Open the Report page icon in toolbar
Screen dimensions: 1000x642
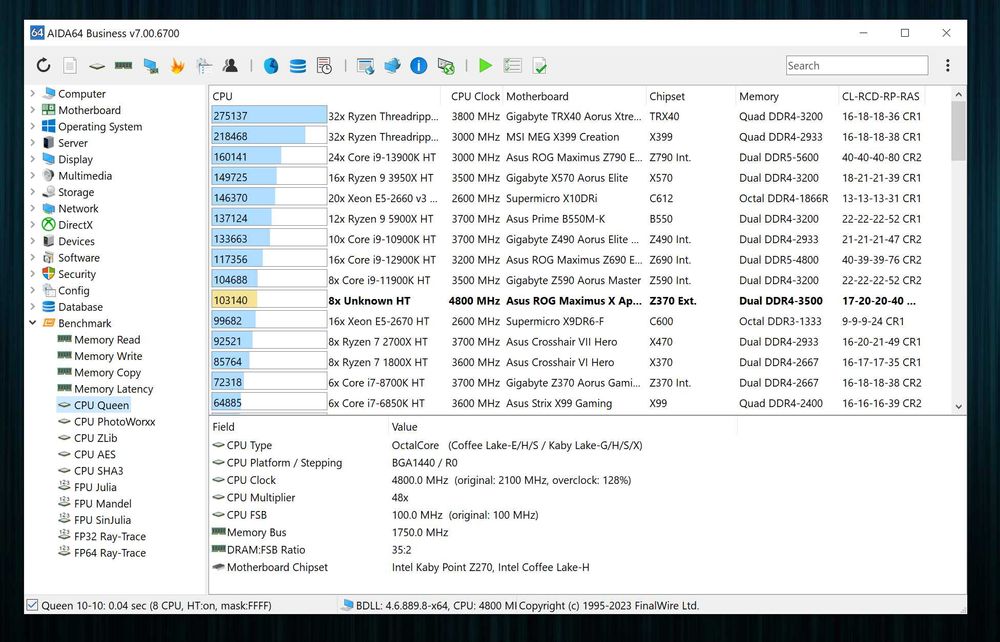click(x=70, y=65)
